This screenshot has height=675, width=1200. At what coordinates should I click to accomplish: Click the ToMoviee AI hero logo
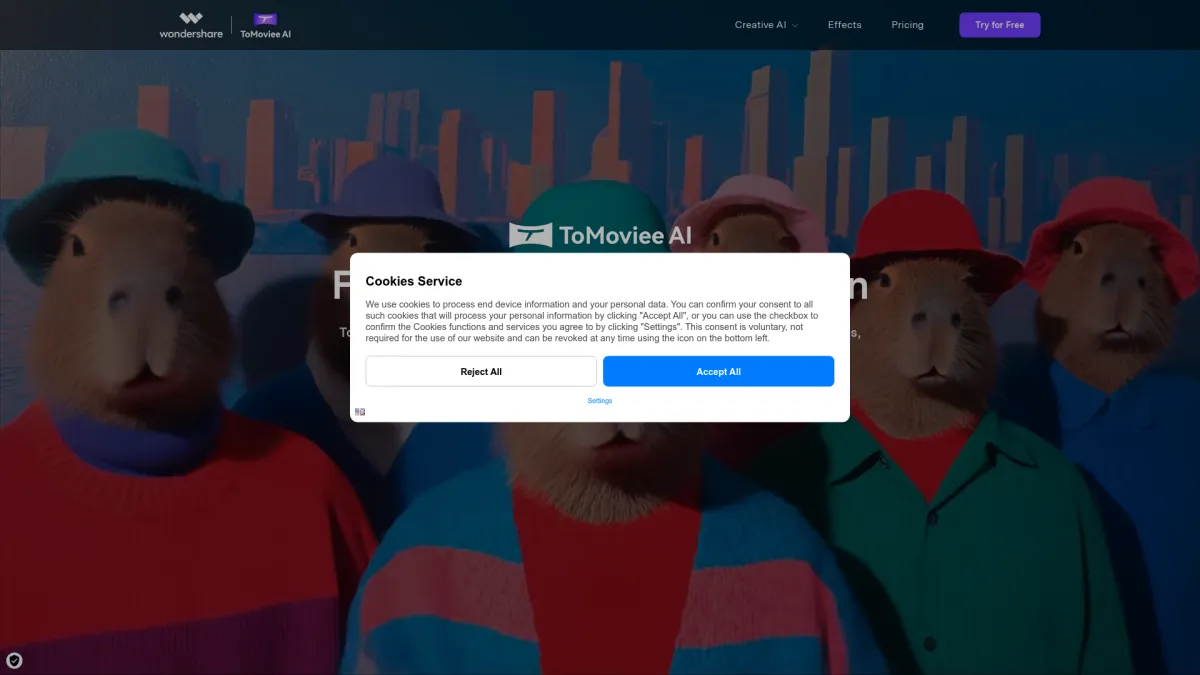pos(600,236)
